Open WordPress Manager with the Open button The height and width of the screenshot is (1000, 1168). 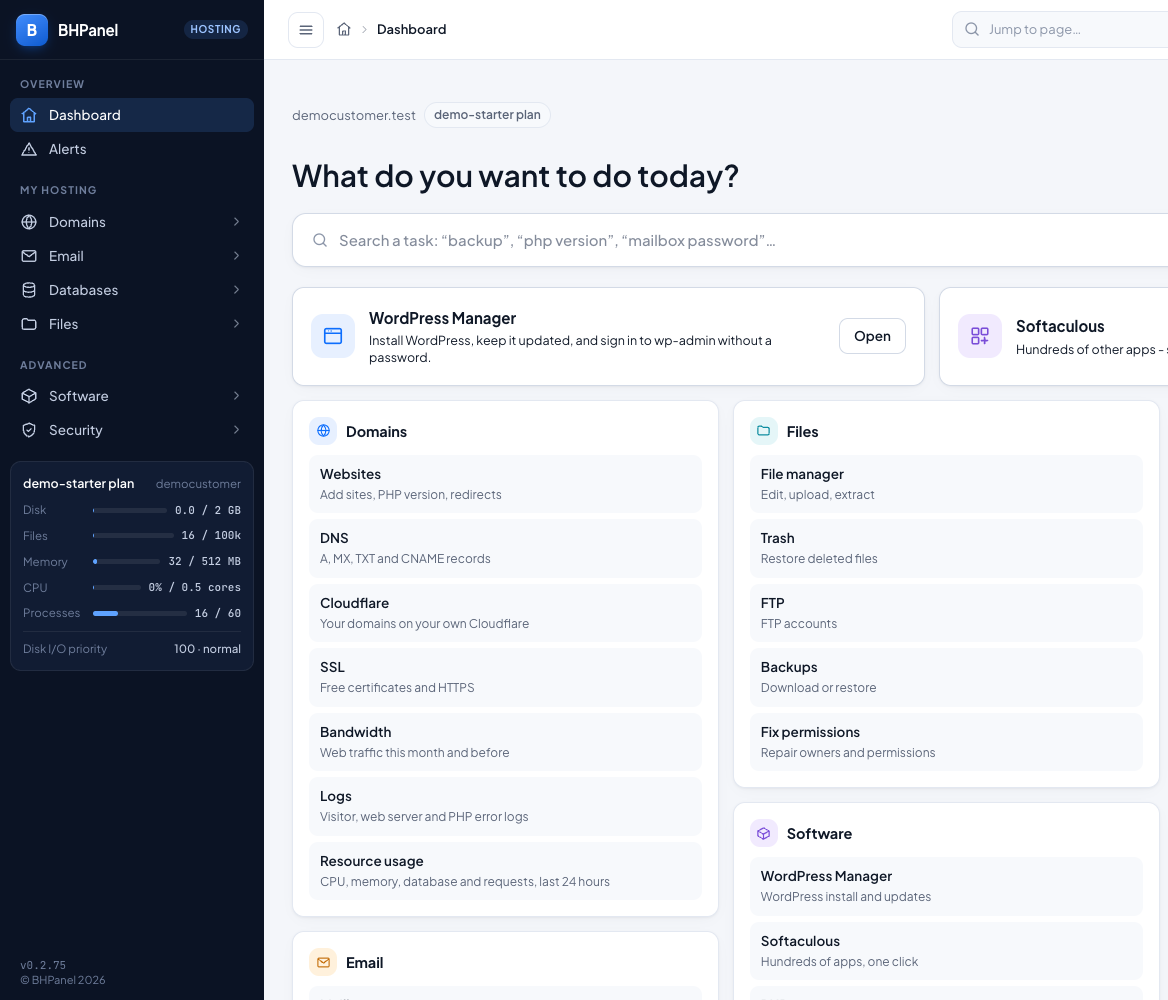click(x=872, y=336)
